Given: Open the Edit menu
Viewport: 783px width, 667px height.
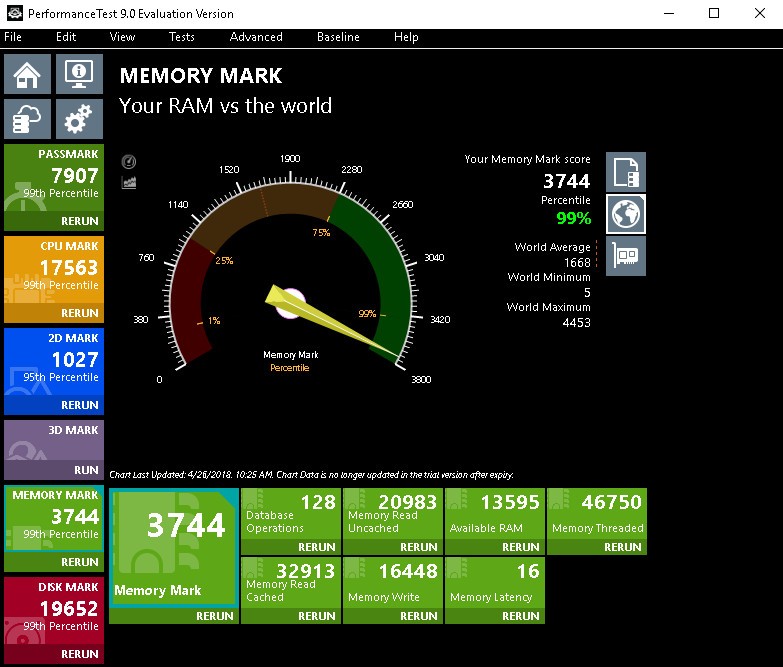Looking at the screenshot, I should click(x=66, y=37).
